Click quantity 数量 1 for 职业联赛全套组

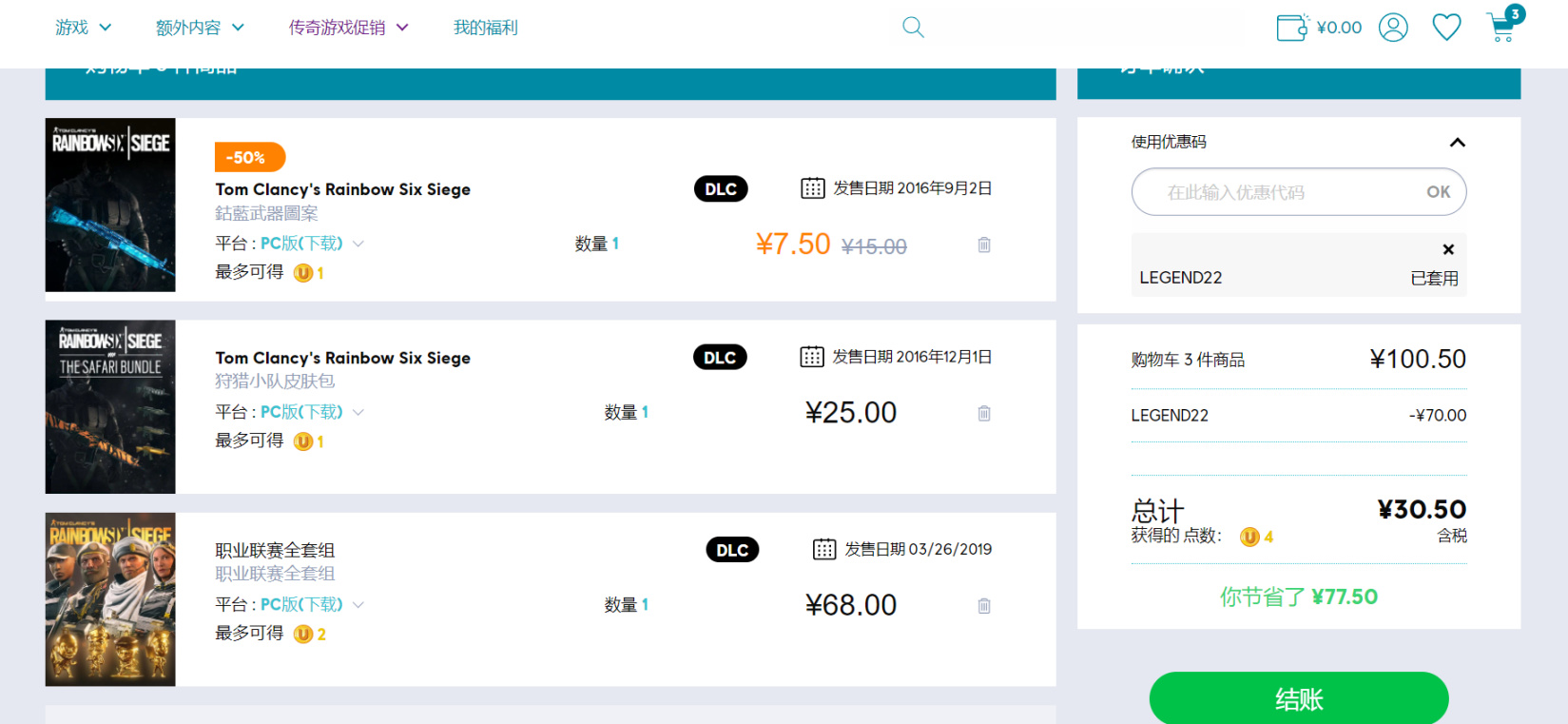pos(627,604)
